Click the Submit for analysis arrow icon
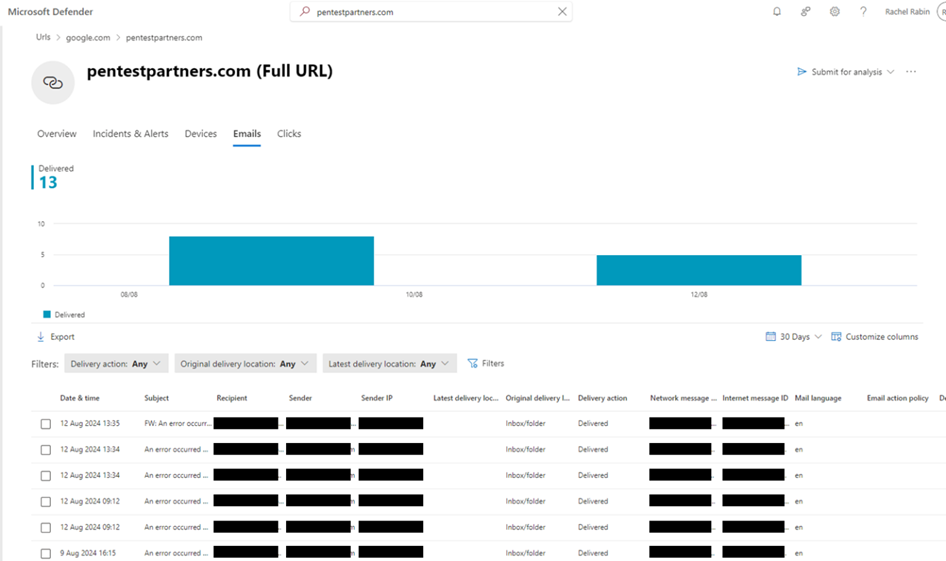This screenshot has width=946, height=561. click(802, 72)
